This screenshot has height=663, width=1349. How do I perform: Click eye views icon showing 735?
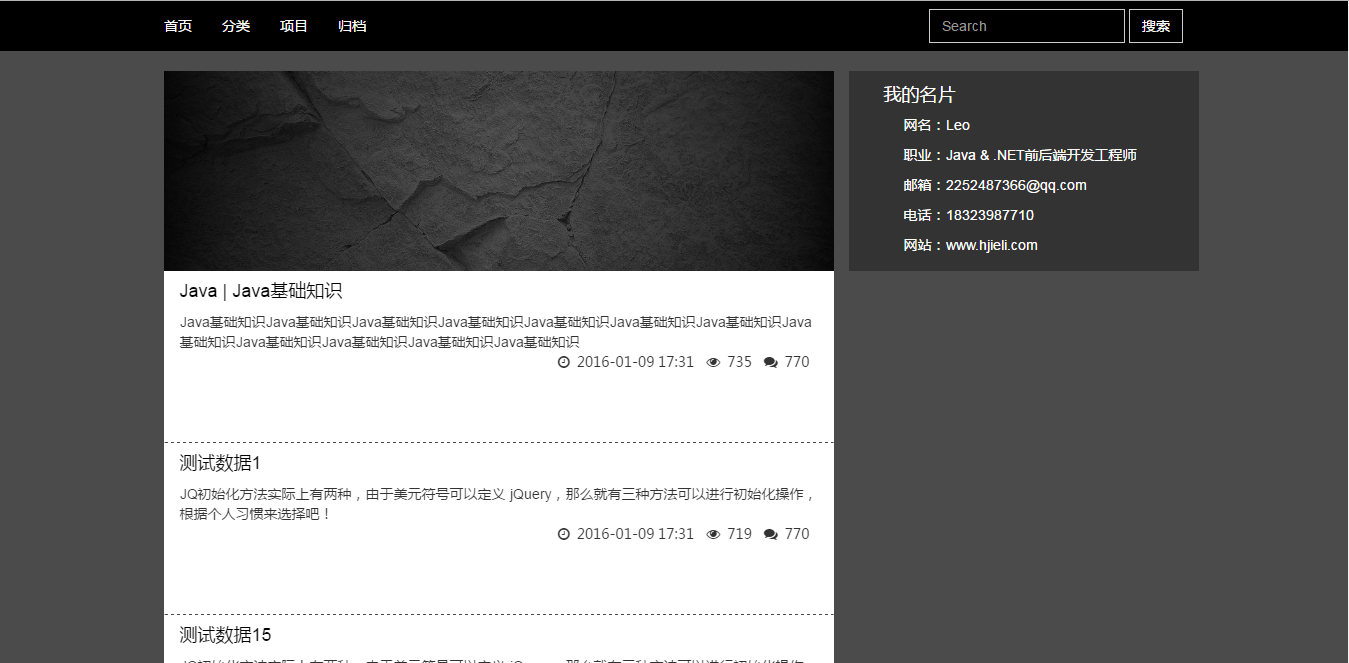[713, 362]
